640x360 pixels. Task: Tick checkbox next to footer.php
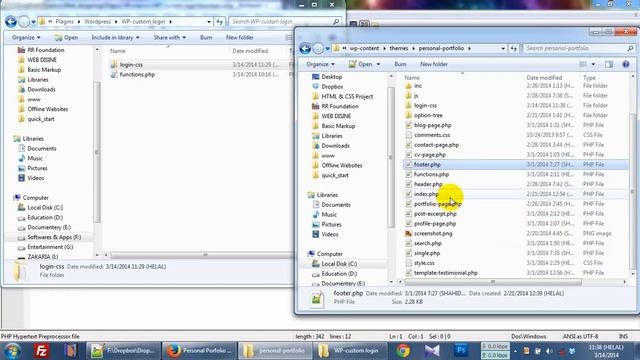408,164
